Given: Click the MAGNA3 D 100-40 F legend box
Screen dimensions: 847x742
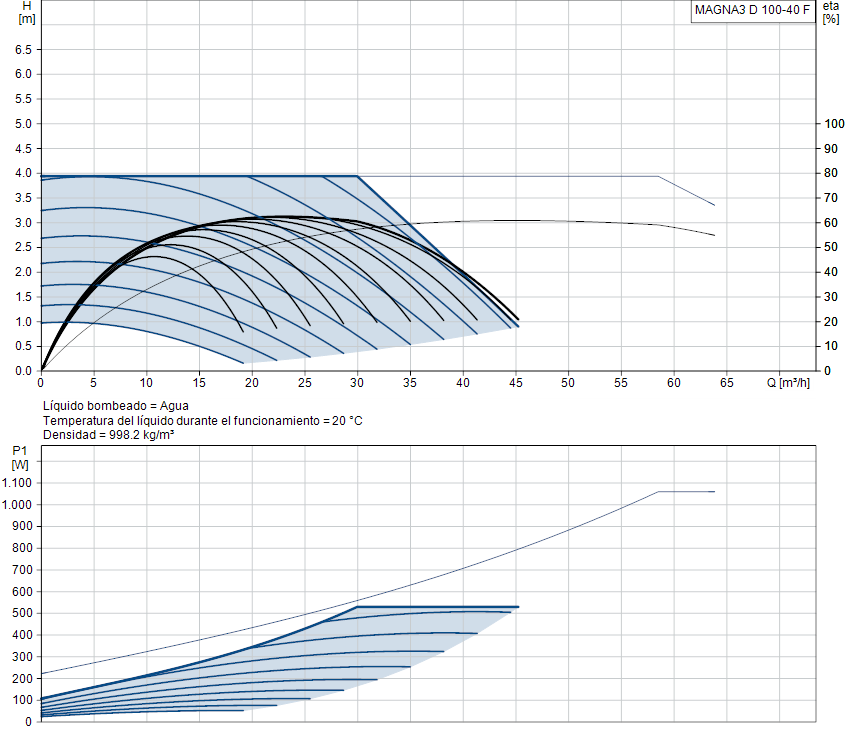Looking at the screenshot, I should click(752, 11).
